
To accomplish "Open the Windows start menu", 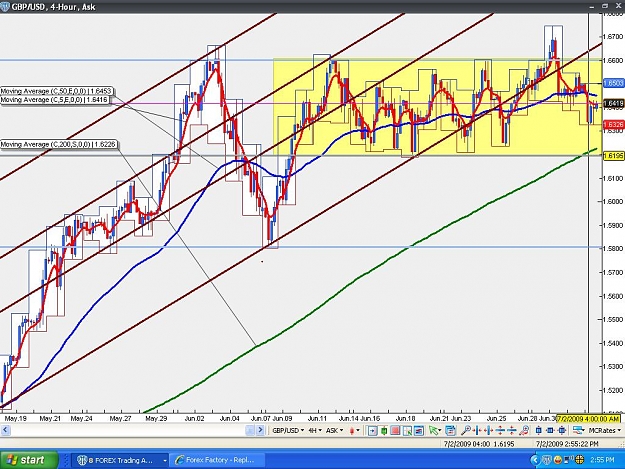I will tap(29, 460).
